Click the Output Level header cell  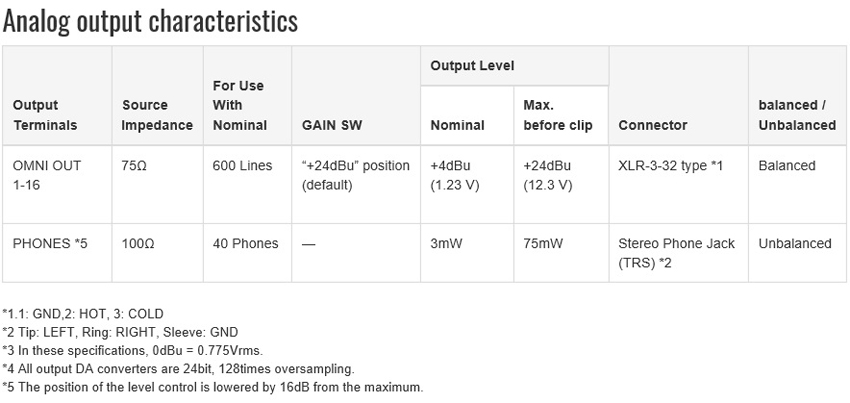[514, 66]
